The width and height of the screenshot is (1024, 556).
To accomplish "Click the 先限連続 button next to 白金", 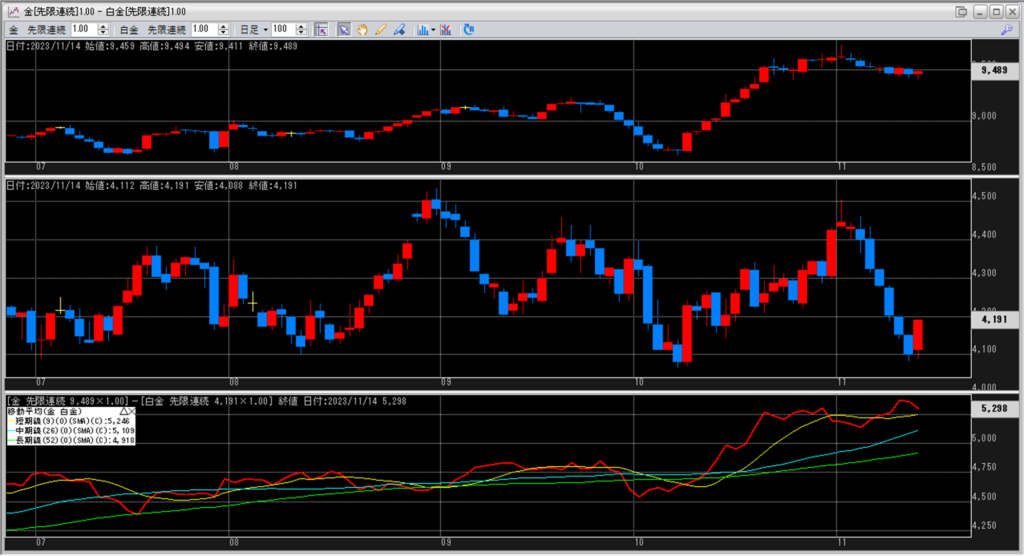I will pos(167,29).
